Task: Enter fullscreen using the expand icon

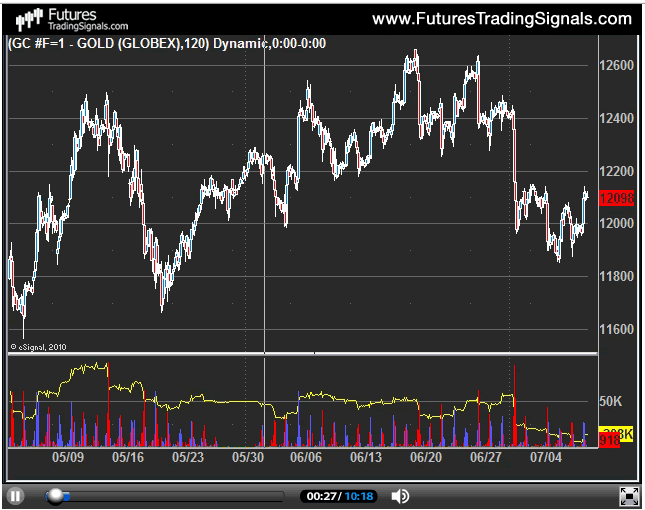Action: click(629, 496)
